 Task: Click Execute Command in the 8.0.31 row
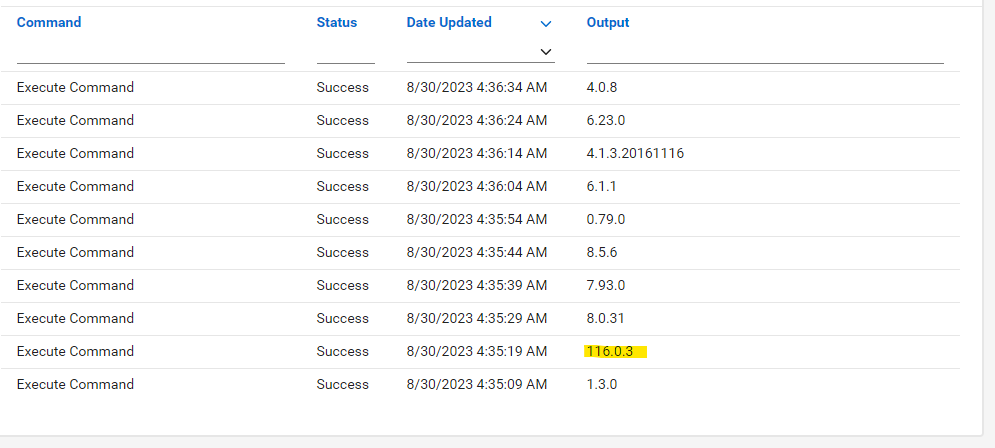coord(75,318)
